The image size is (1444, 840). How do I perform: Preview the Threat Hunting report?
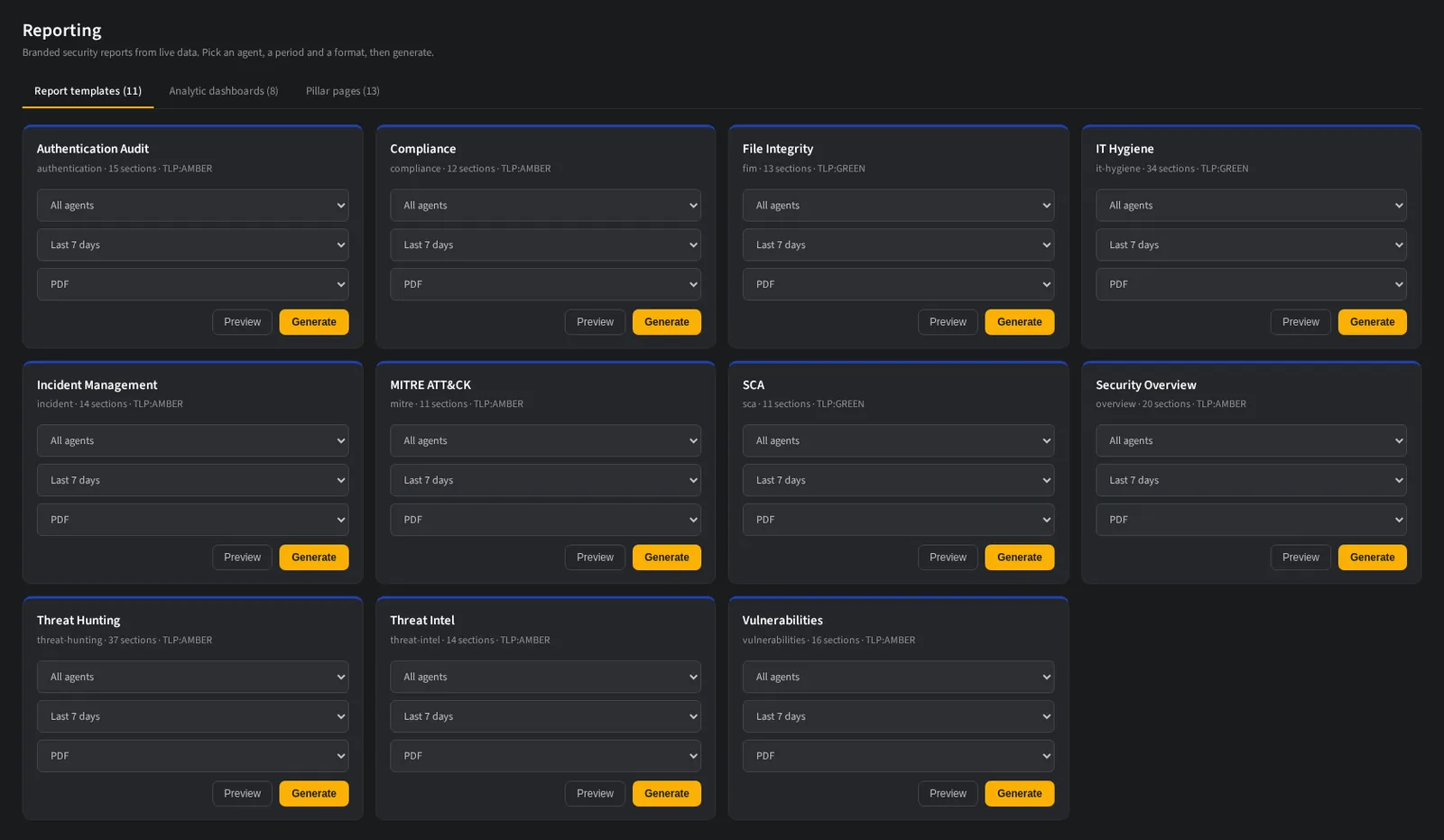tap(242, 794)
